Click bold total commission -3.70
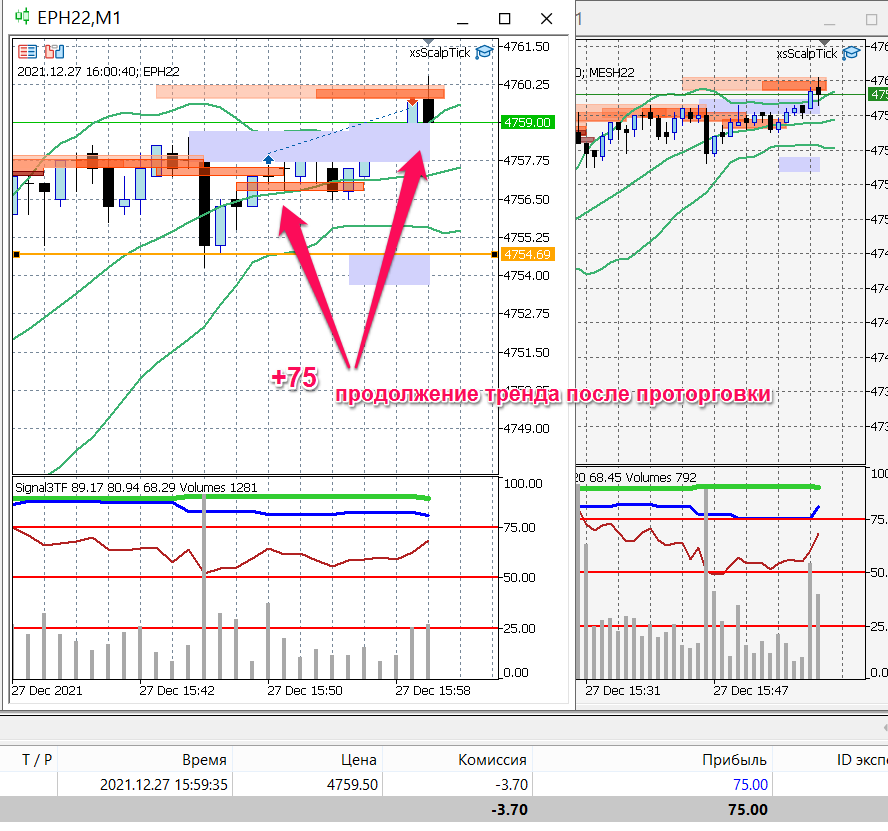This screenshot has width=888, height=831. pos(510,809)
